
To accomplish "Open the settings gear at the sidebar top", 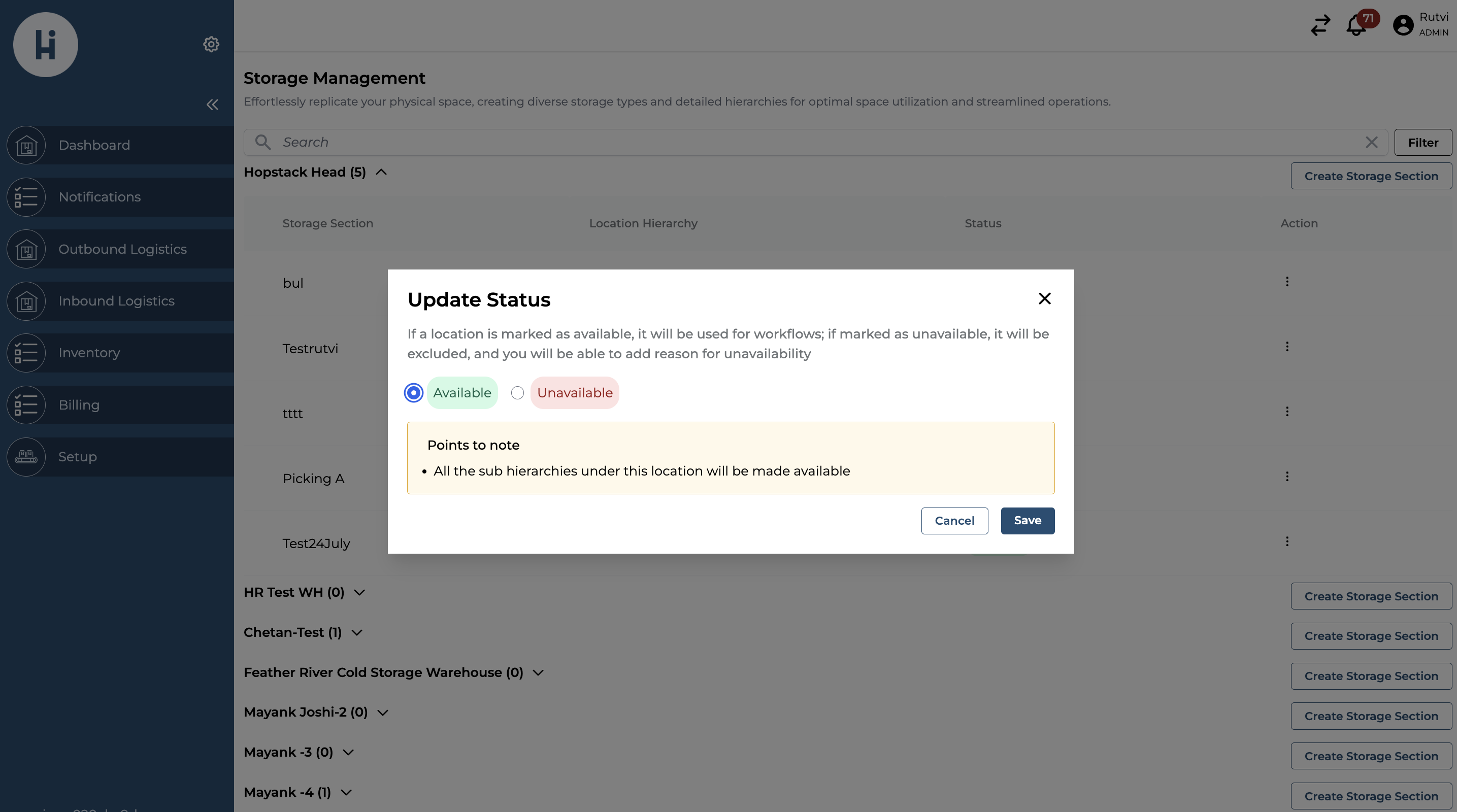I will pyautogui.click(x=211, y=44).
